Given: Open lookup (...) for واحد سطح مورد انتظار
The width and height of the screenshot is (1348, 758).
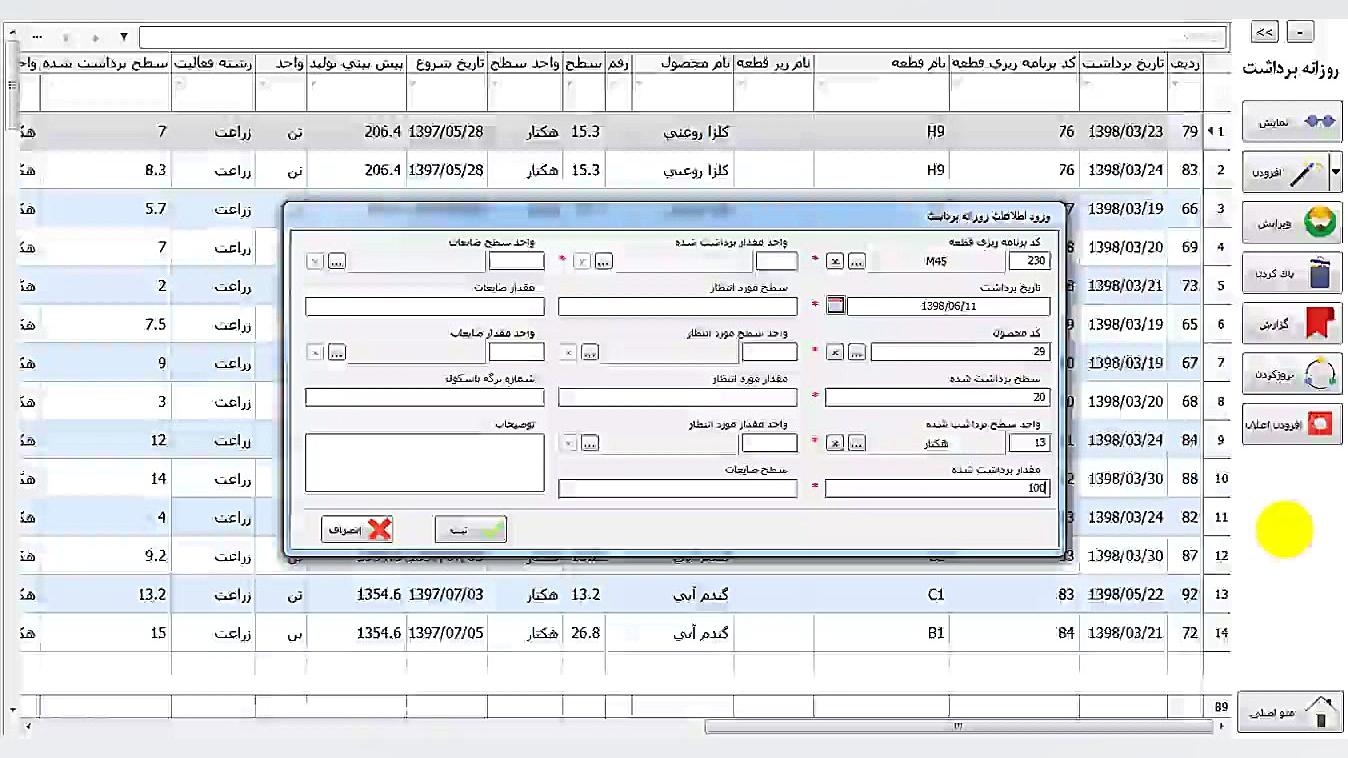Looking at the screenshot, I should [x=590, y=352].
